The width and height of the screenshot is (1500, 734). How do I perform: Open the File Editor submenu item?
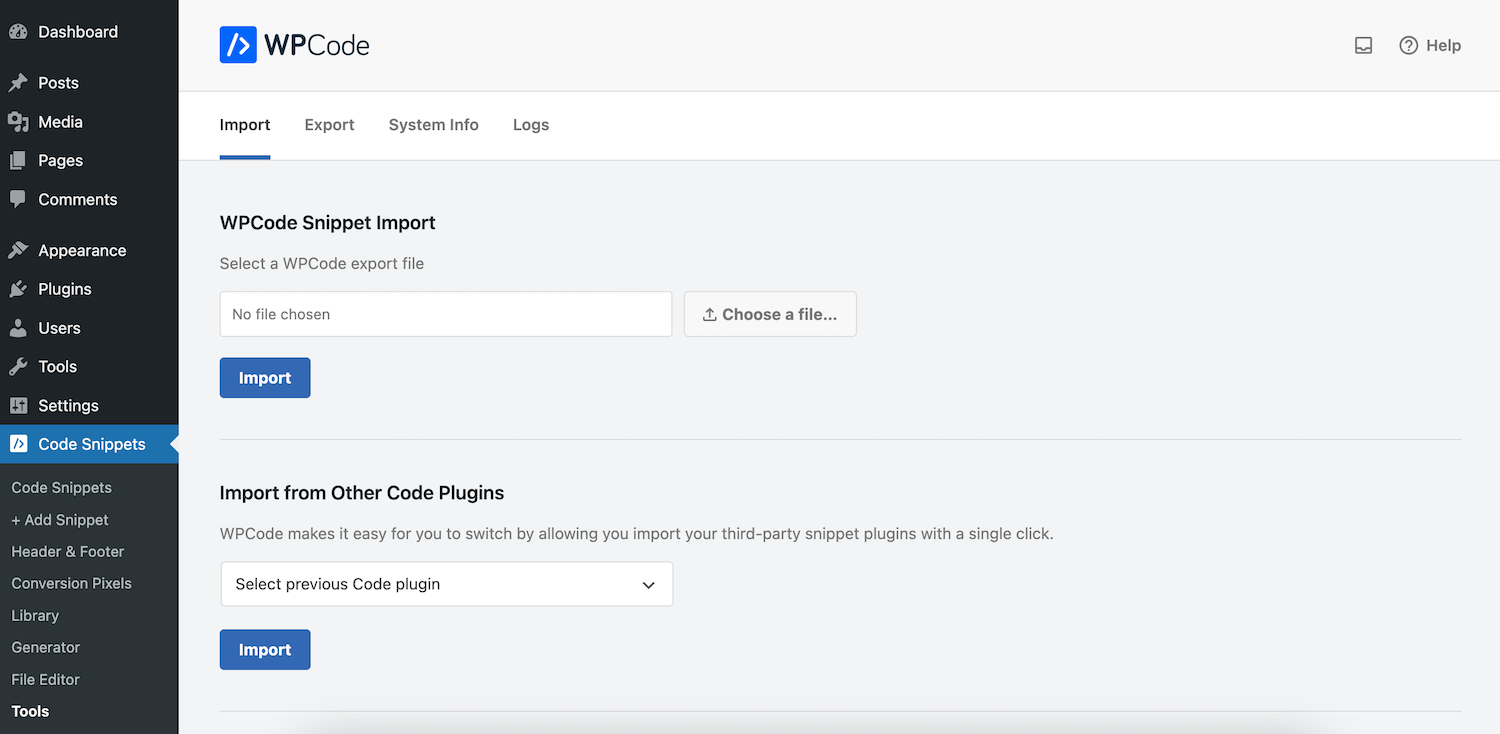(x=45, y=680)
